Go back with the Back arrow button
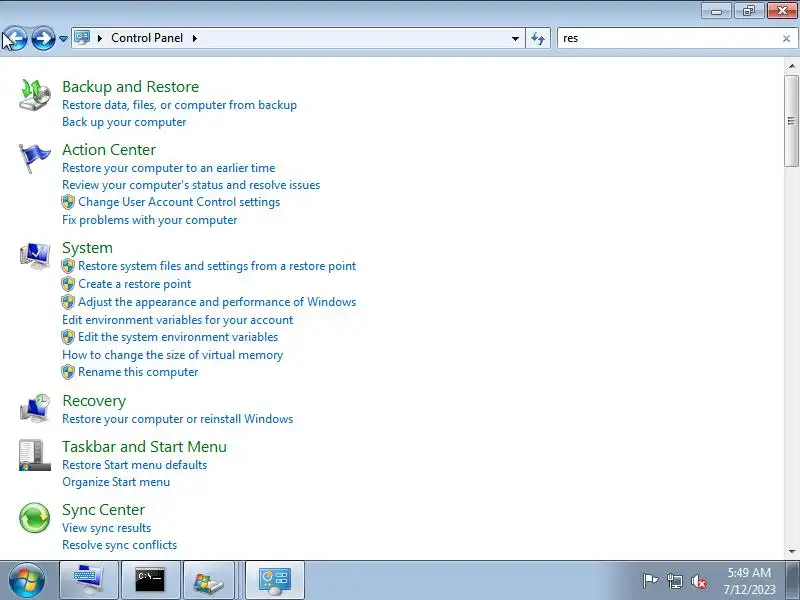Viewport: 800px width, 600px height. coord(15,38)
